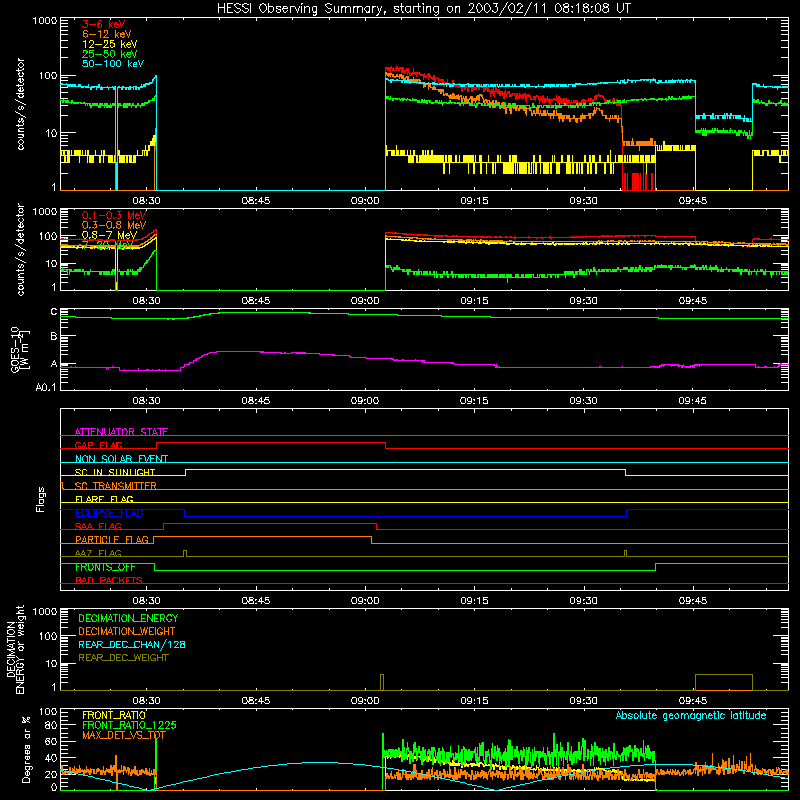
Task: Click the Absolute geomagnetic latitude label
Action: click(x=691, y=715)
